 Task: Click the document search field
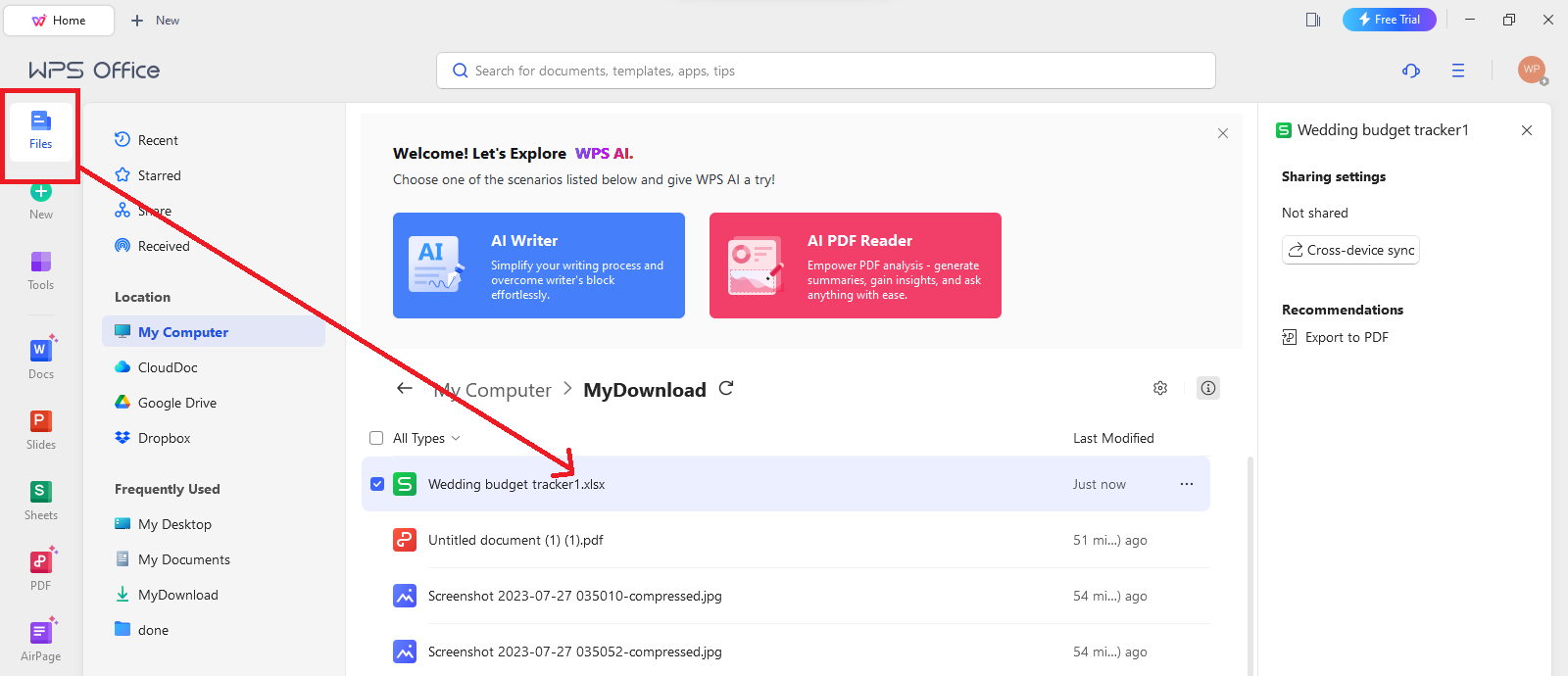(825, 71)
